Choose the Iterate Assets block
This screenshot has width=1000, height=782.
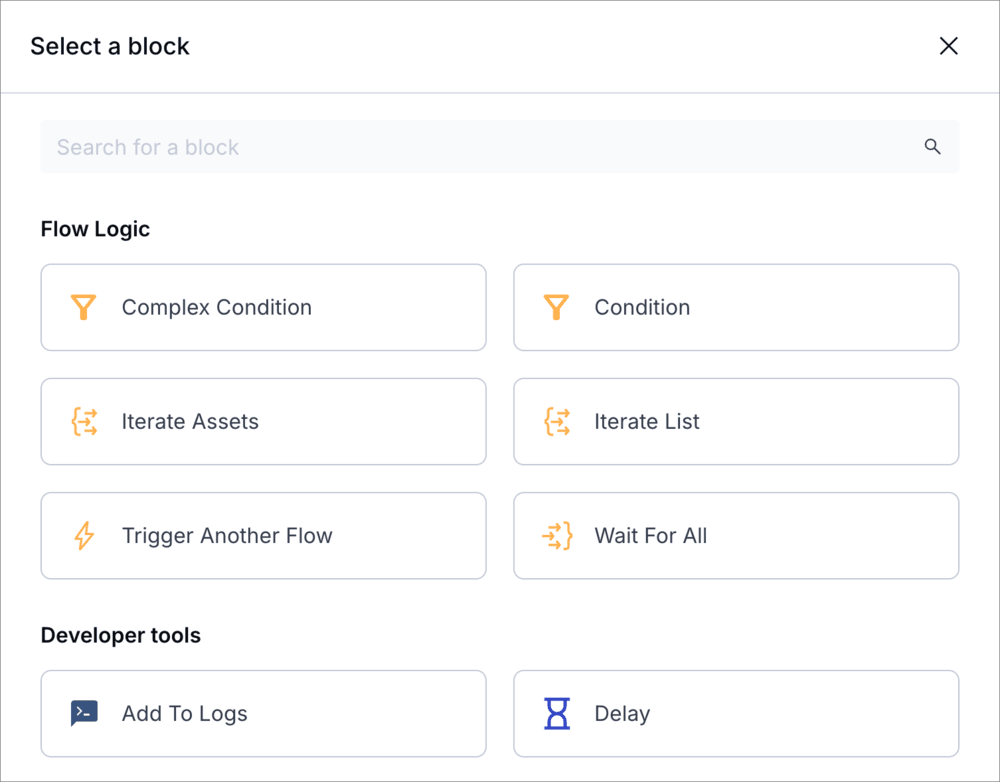pyautogui.click(x=263, y=421)
